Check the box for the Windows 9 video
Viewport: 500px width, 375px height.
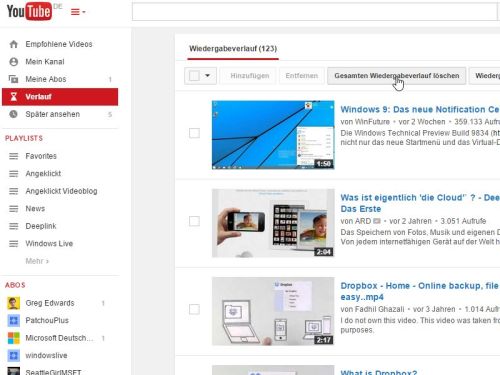(194, 133)
